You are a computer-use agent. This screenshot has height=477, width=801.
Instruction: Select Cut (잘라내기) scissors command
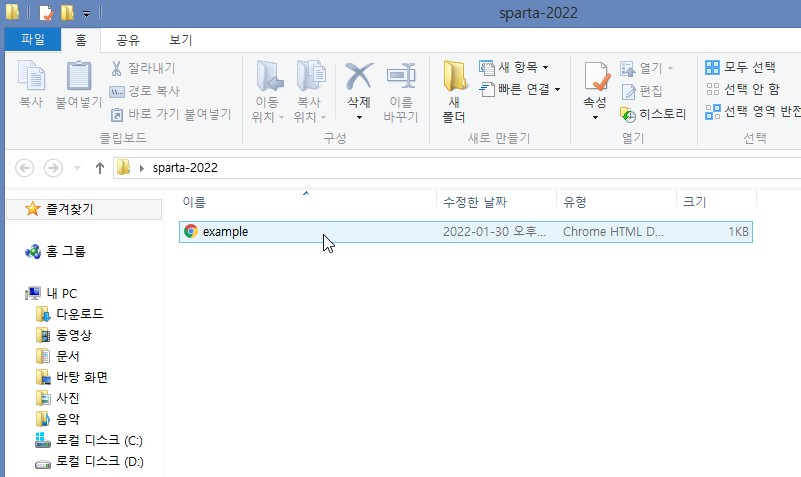[x=143, y=68]
